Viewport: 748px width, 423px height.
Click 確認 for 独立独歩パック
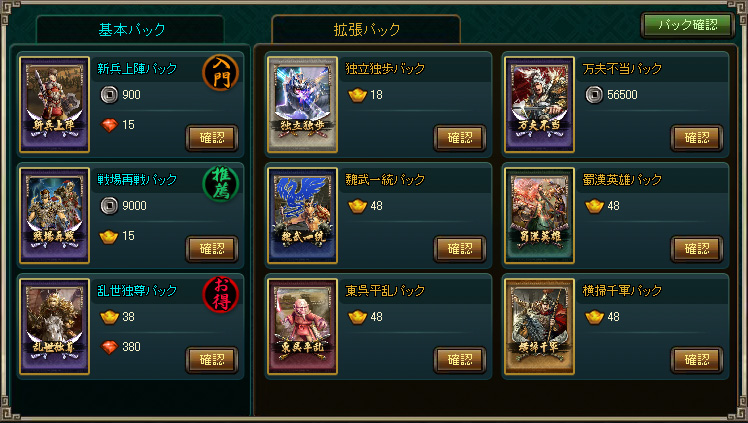(460, 138)
